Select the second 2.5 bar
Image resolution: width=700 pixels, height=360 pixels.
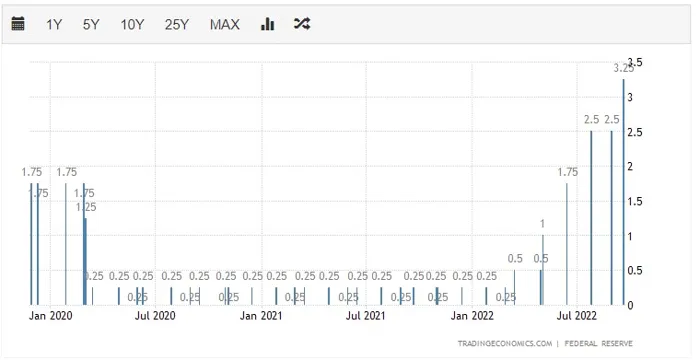pyautogui.click(x=612, y=218)
